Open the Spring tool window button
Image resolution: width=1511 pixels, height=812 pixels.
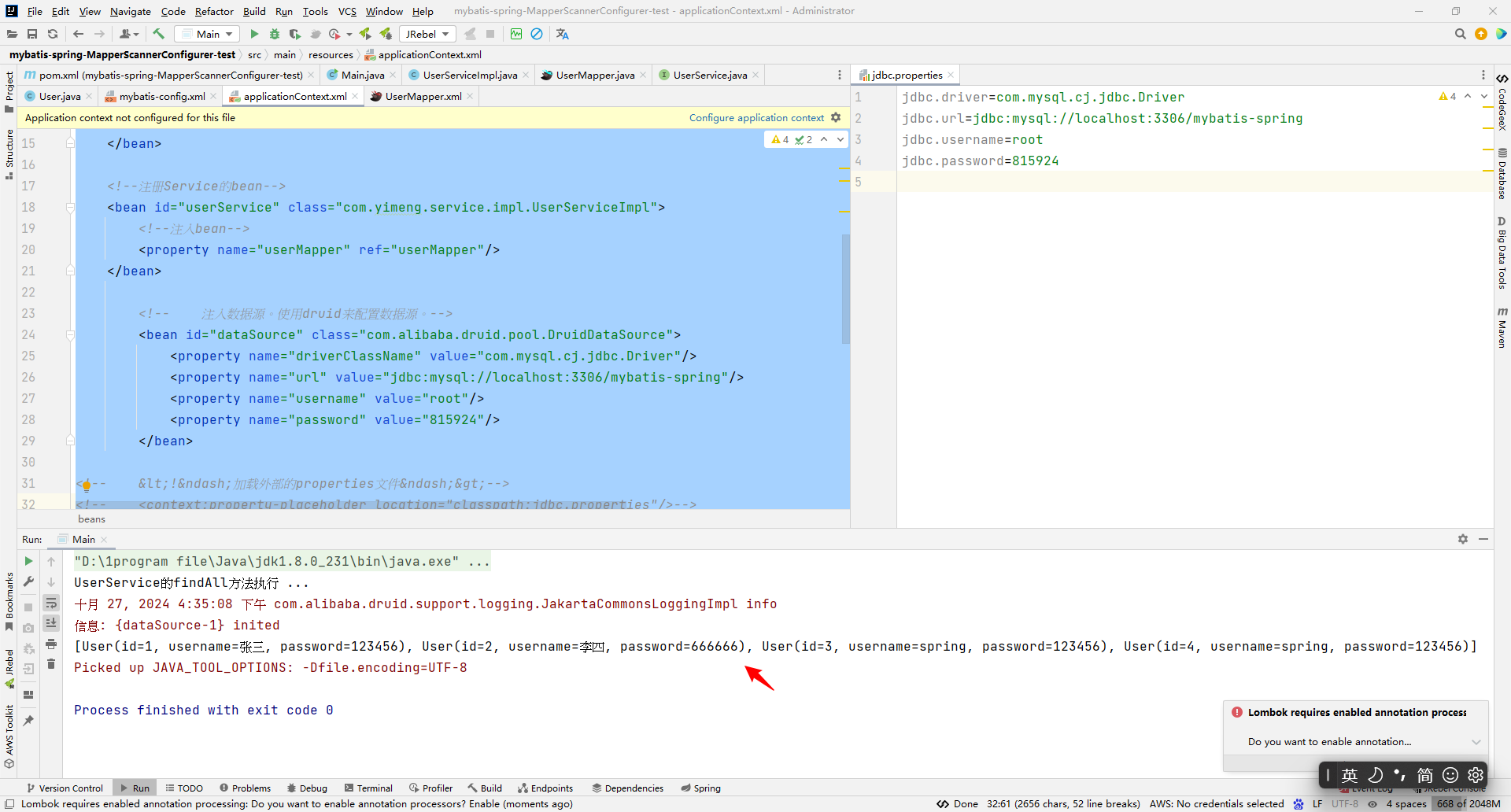pos(700,788)
